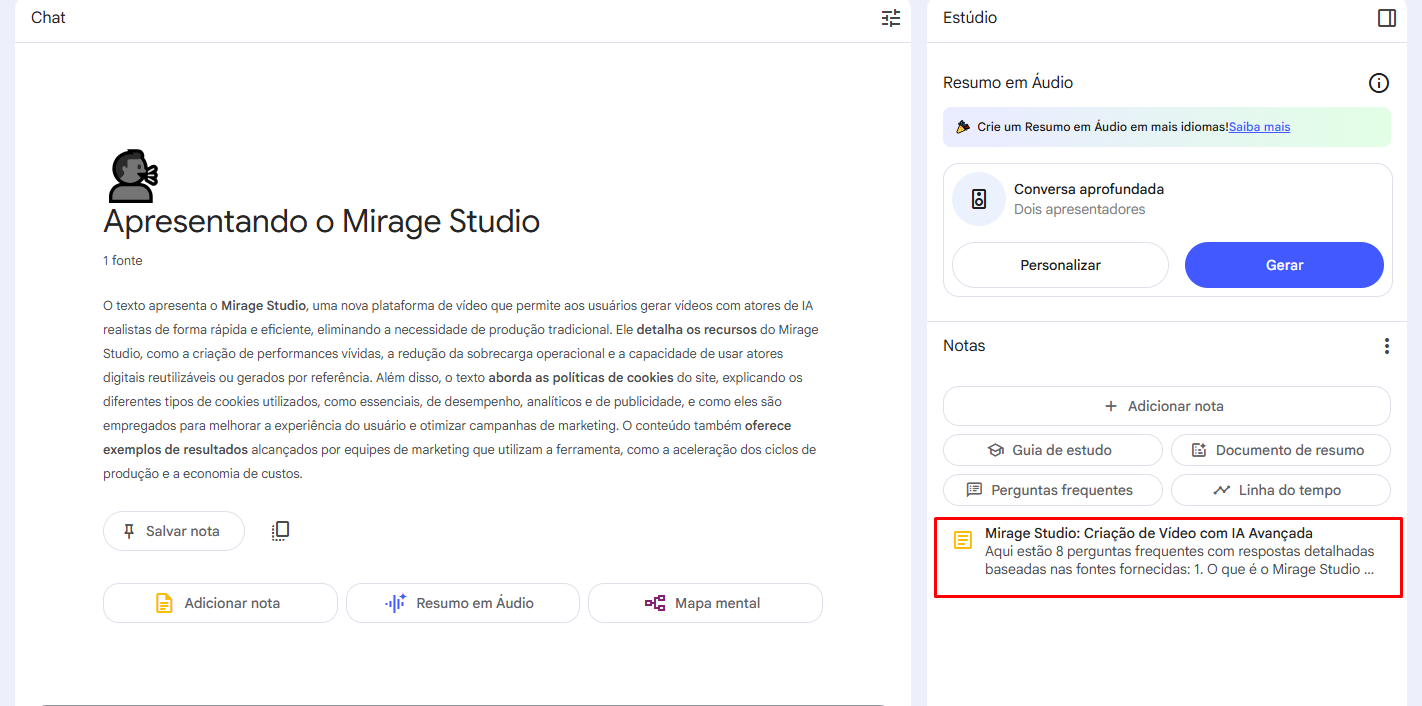The image size is (1422, 706).
Task: Collapse the Estúdio panel icon
Action: [x=1386, y=18]
